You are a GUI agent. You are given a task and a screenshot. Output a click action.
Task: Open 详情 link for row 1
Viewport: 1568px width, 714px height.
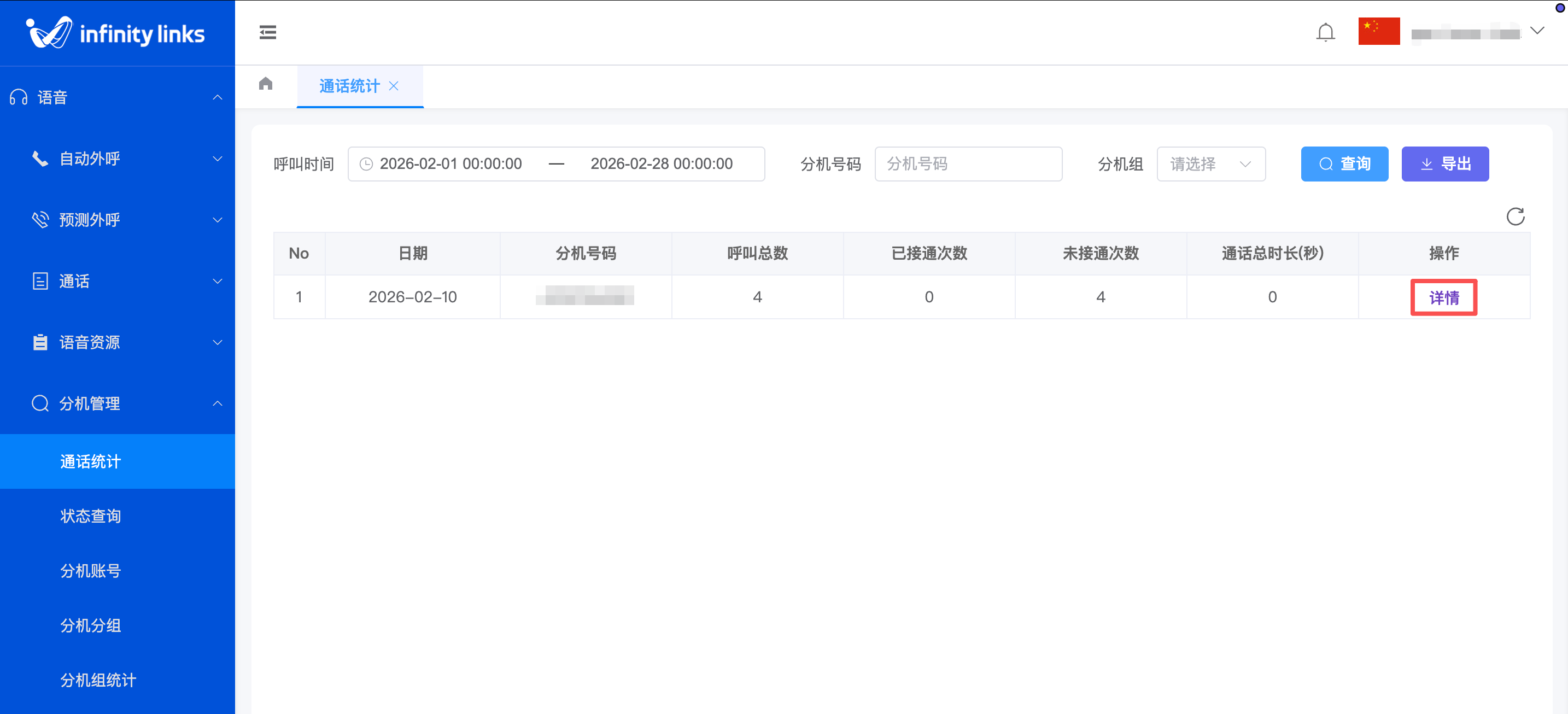point(1443,297)
